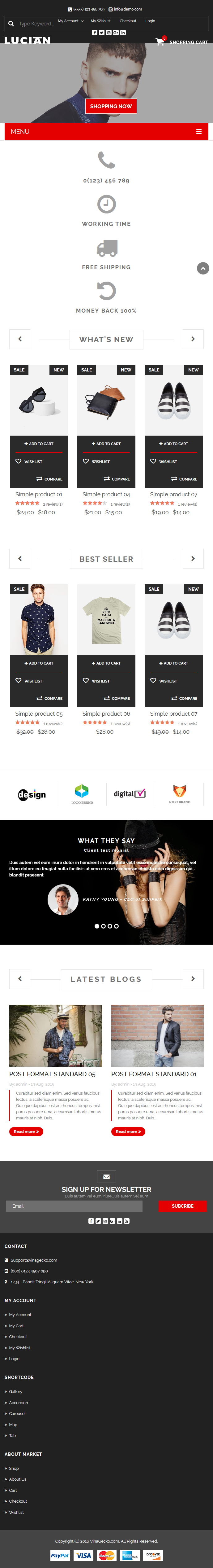This screenshot has height=1568, width=213.
Task: Go to next What's New products
Action: [x=193, y=339]
